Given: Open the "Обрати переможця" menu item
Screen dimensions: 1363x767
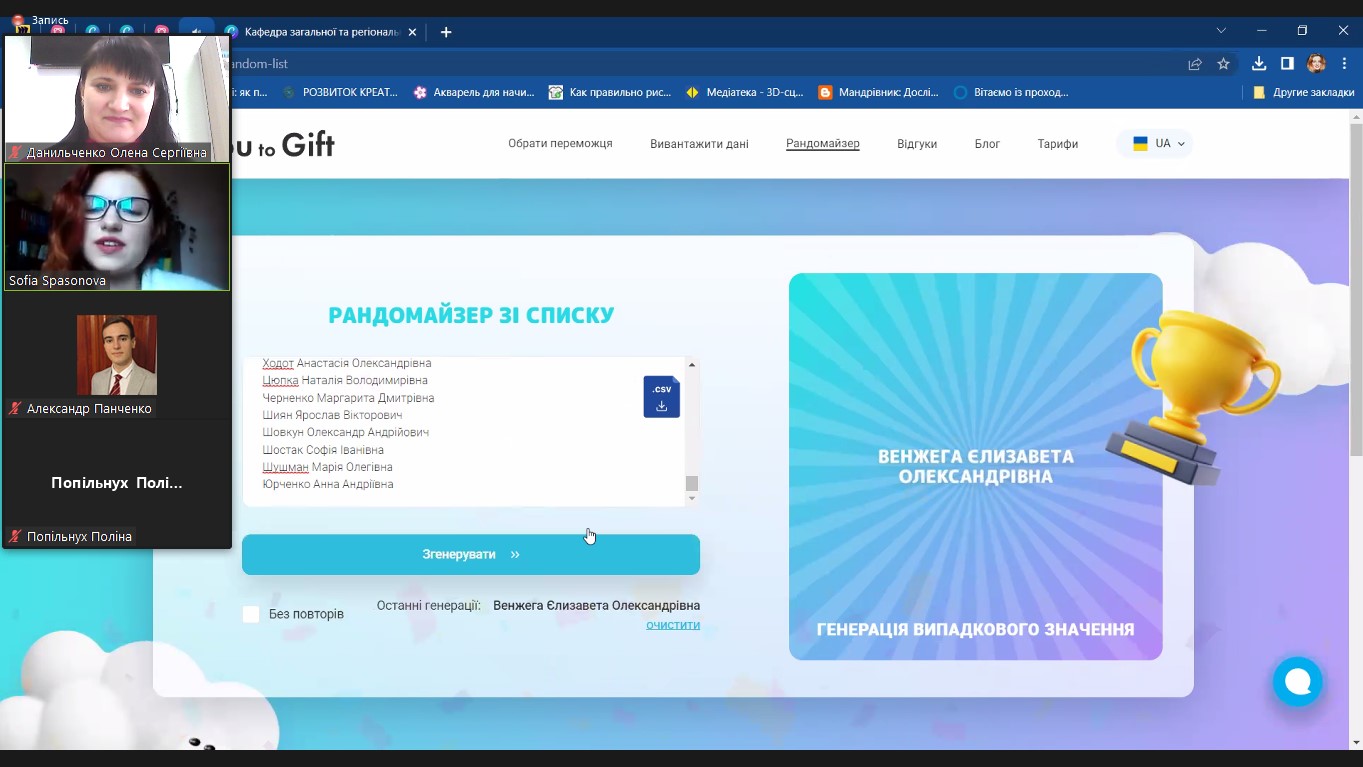Looking at the screenshot, I should (560, 144).
